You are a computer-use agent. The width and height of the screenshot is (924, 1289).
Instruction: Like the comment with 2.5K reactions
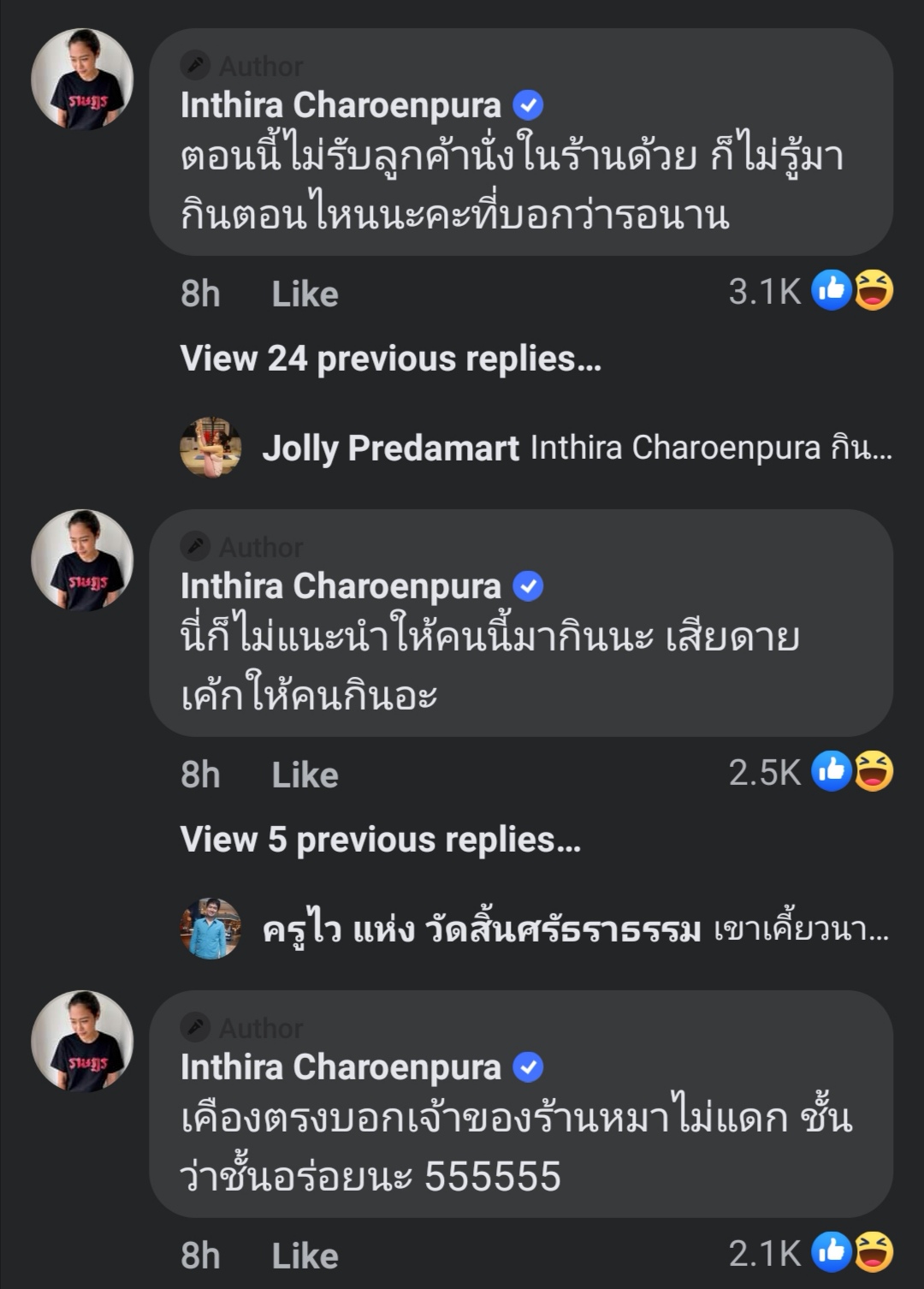point(305,775)
